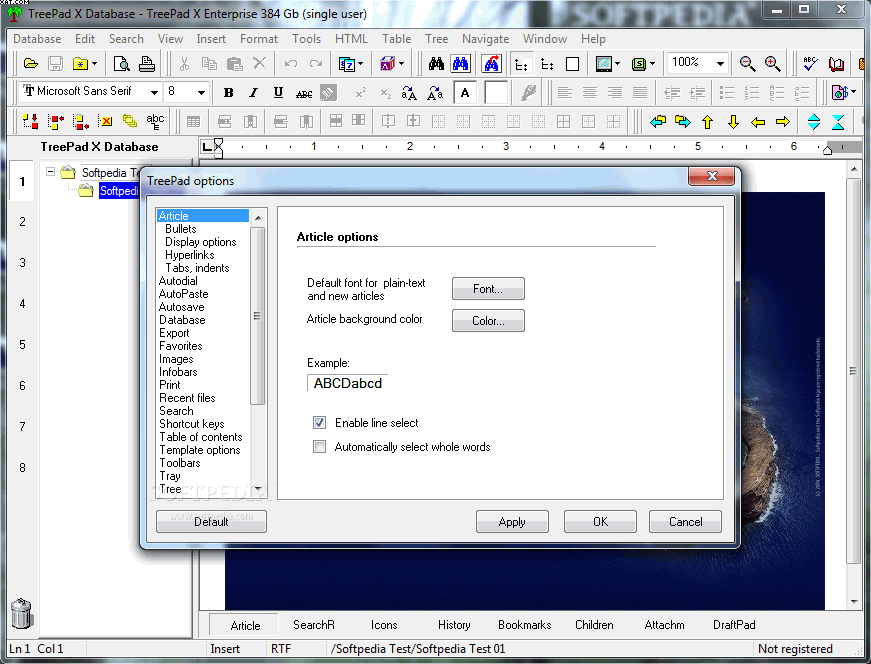Select Autosave in options list
This screenshot has width=871, height=664.
pyautogui.click(x=182, y=307)
